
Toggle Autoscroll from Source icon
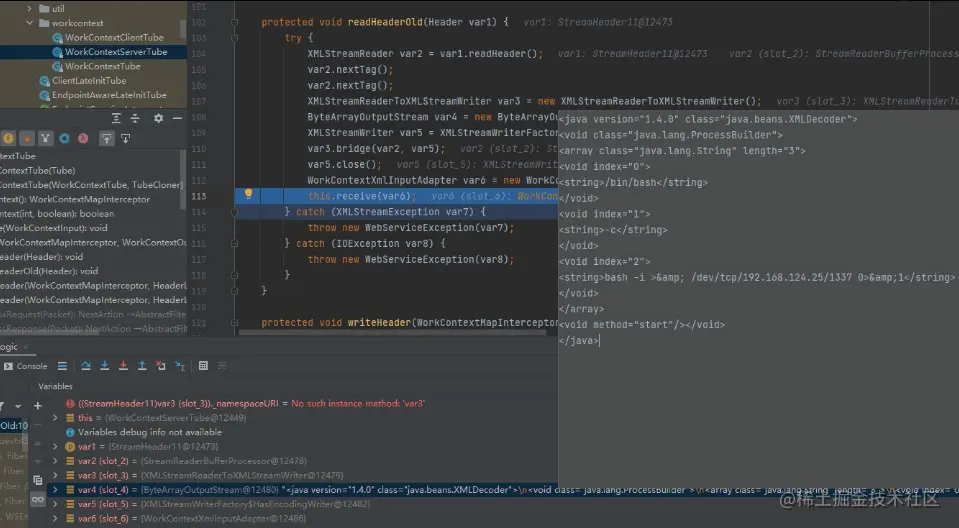[x=125, y=138]
